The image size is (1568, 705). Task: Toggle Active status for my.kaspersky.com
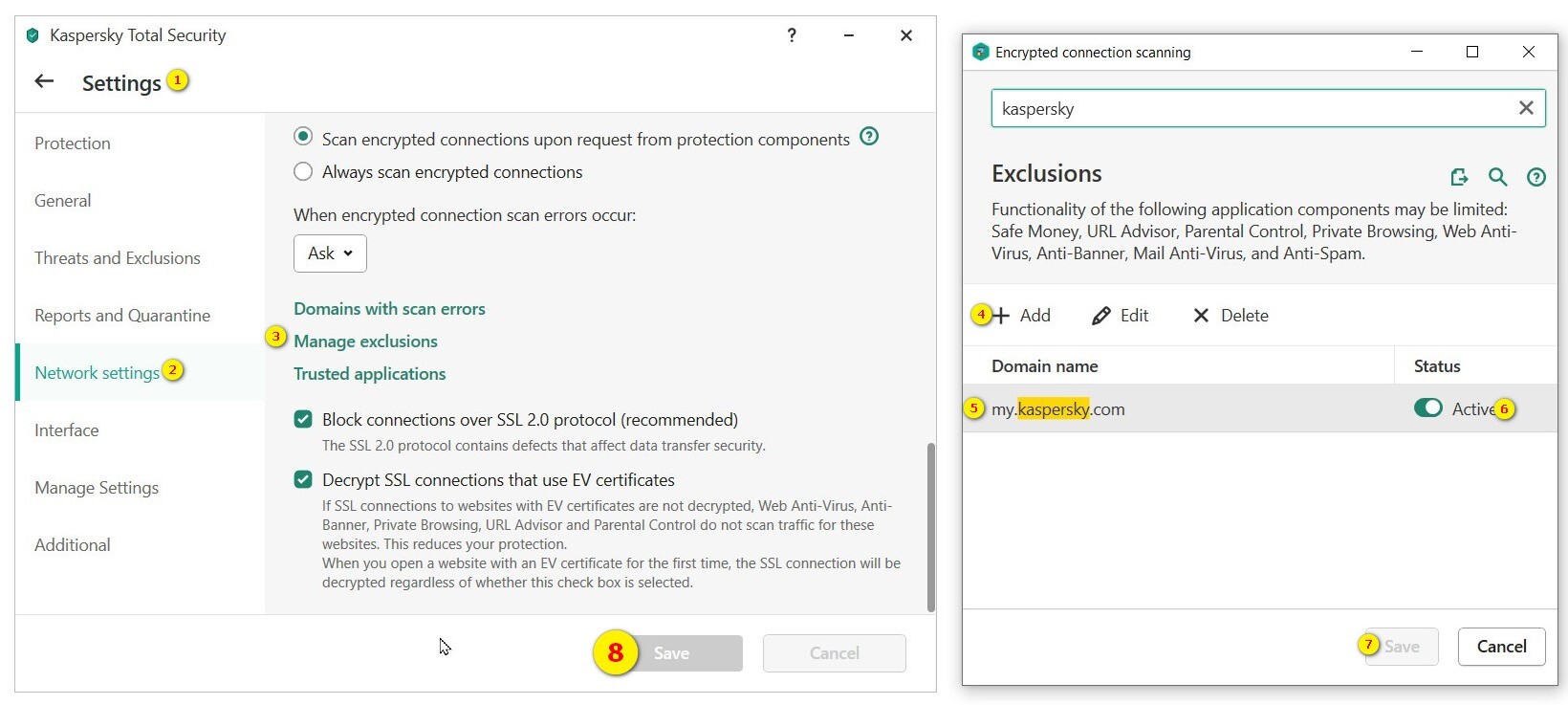(x=1427, y=408)
